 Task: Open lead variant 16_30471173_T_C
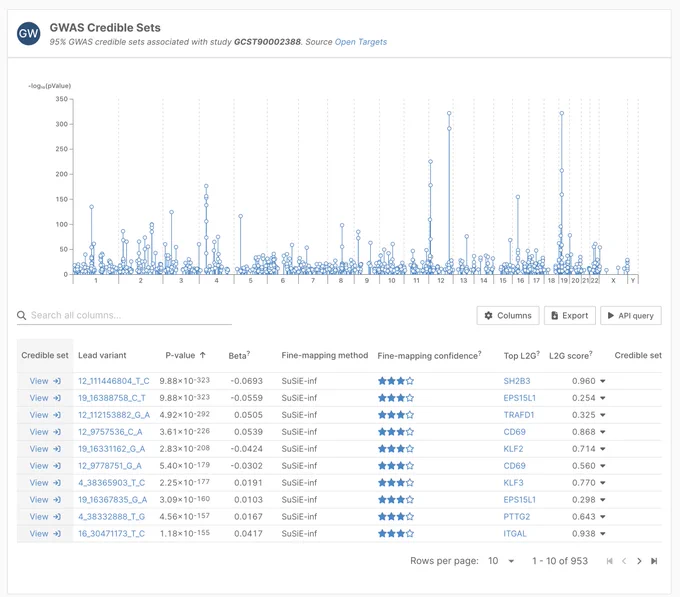click(x=111, y=533)
